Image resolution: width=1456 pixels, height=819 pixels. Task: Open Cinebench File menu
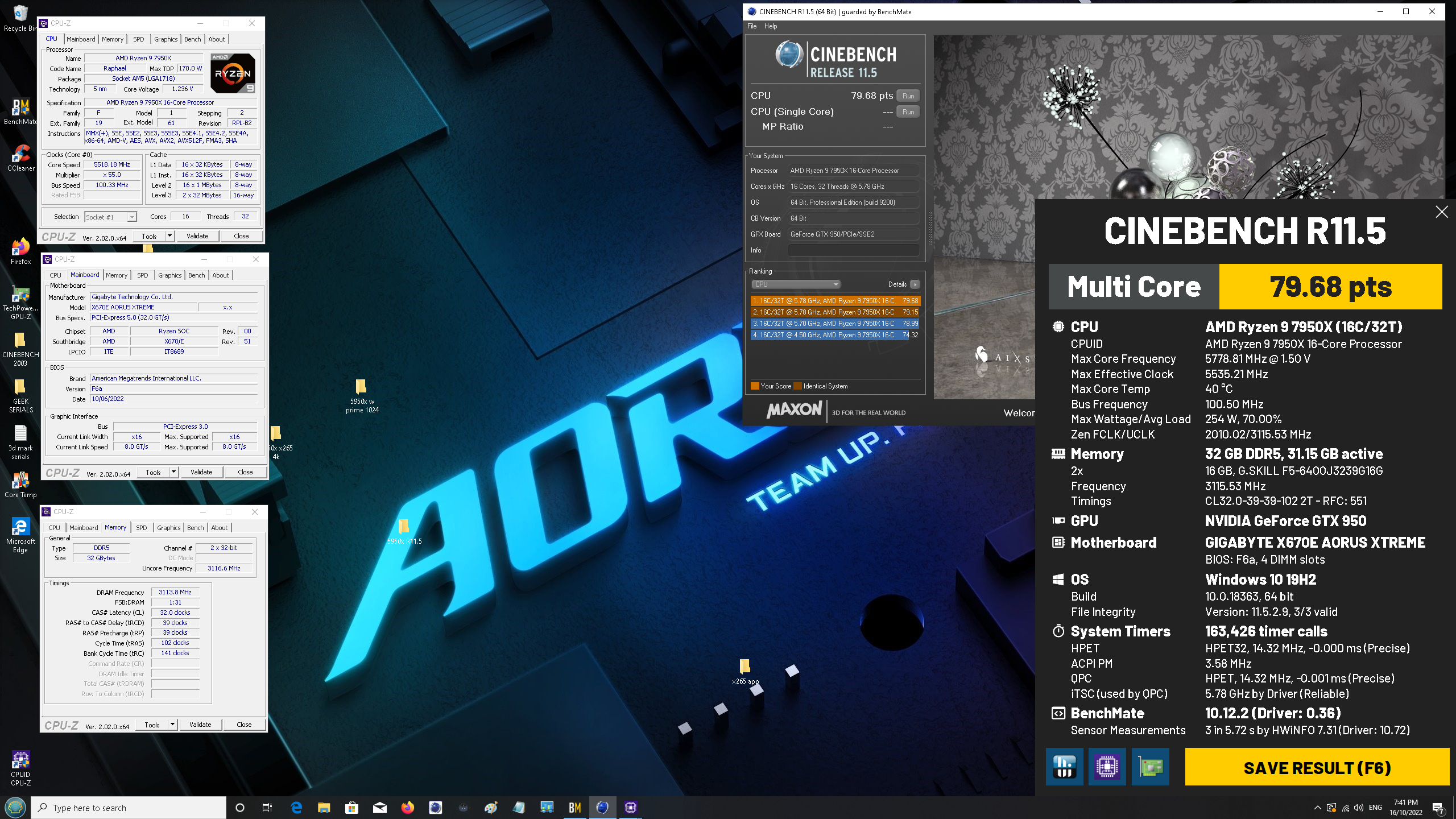point(752,26)
